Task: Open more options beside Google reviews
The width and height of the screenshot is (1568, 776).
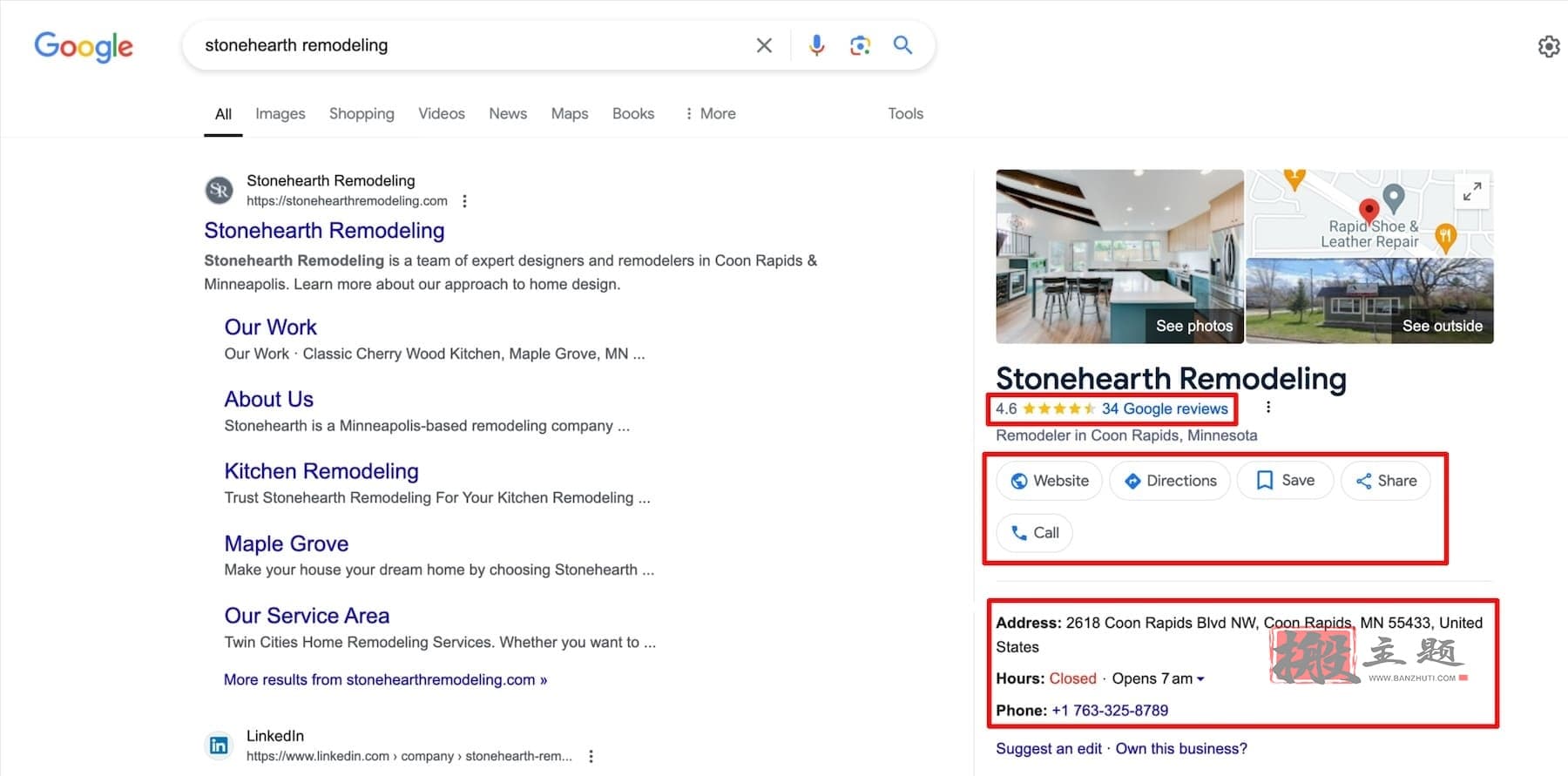Action: (1268, 407)
